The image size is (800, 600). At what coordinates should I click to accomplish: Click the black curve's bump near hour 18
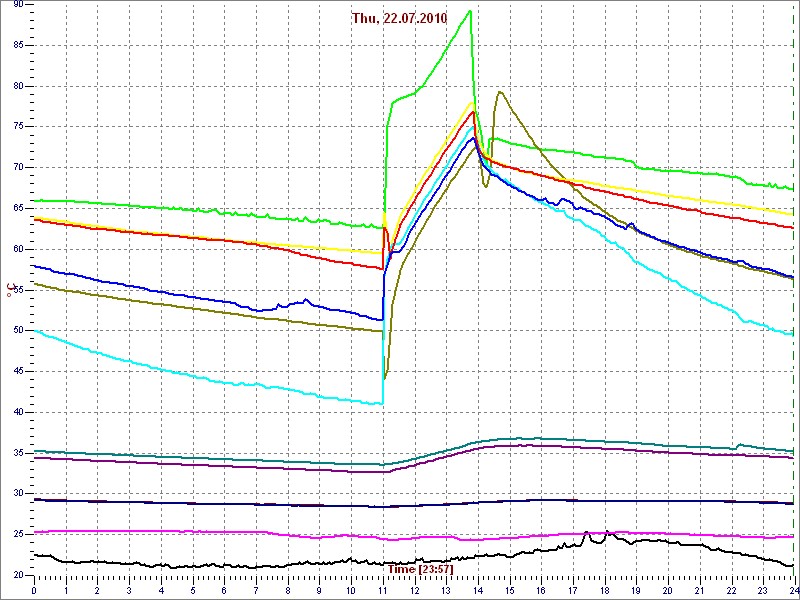pos(606,532)
